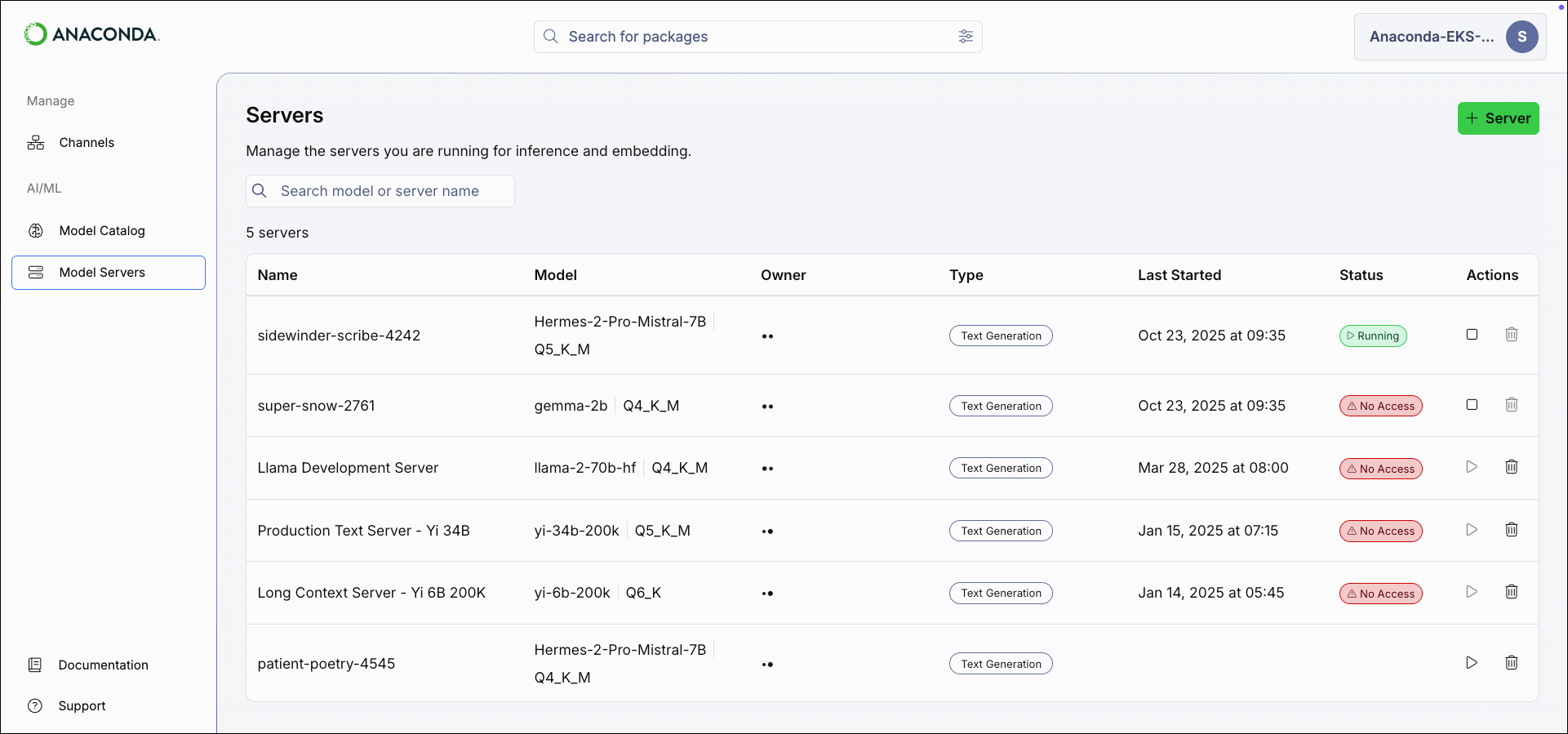Screen dimensions: 1568x734
Task: Click owner dots for Long Context Server row
Action: [x=767, y=594]
